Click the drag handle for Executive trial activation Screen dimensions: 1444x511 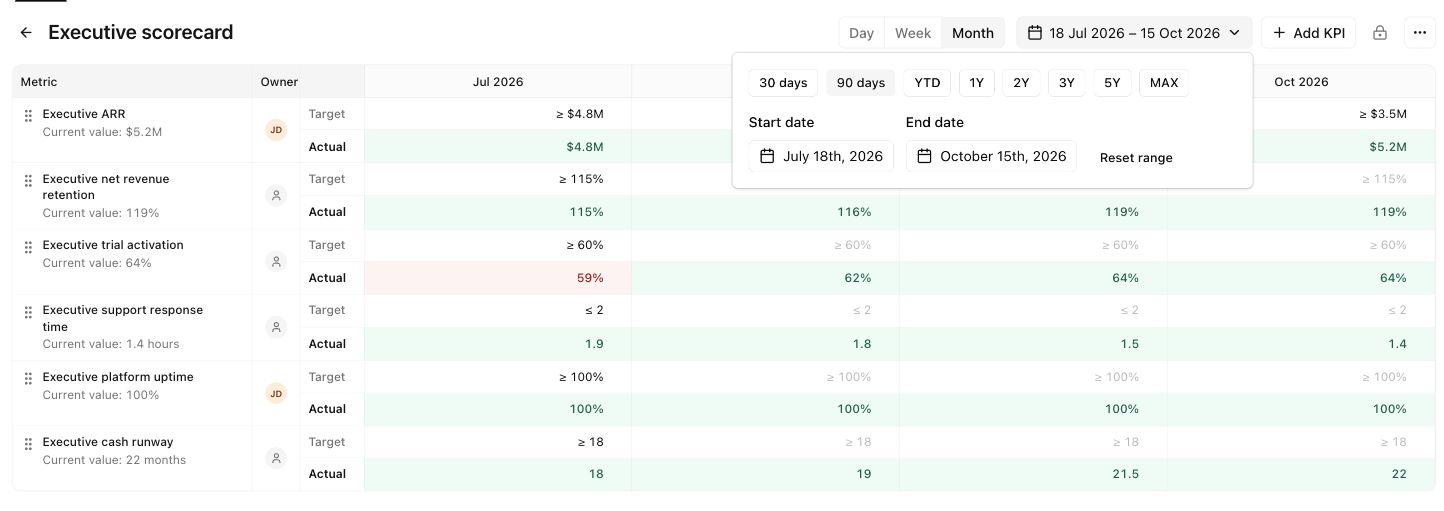(28, 247)
